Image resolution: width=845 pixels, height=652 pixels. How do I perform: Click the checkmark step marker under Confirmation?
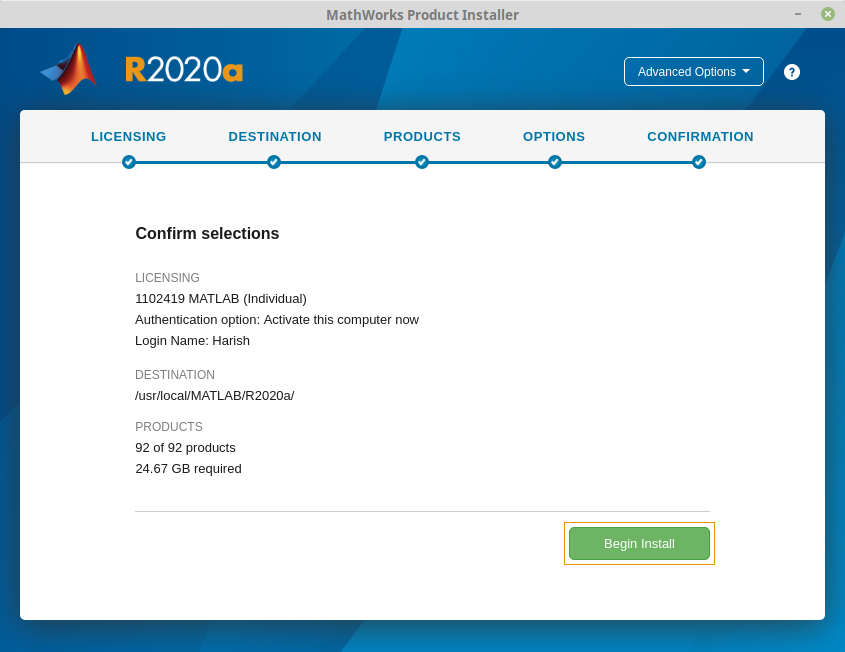pyautogui.click(x=699, y=162)
